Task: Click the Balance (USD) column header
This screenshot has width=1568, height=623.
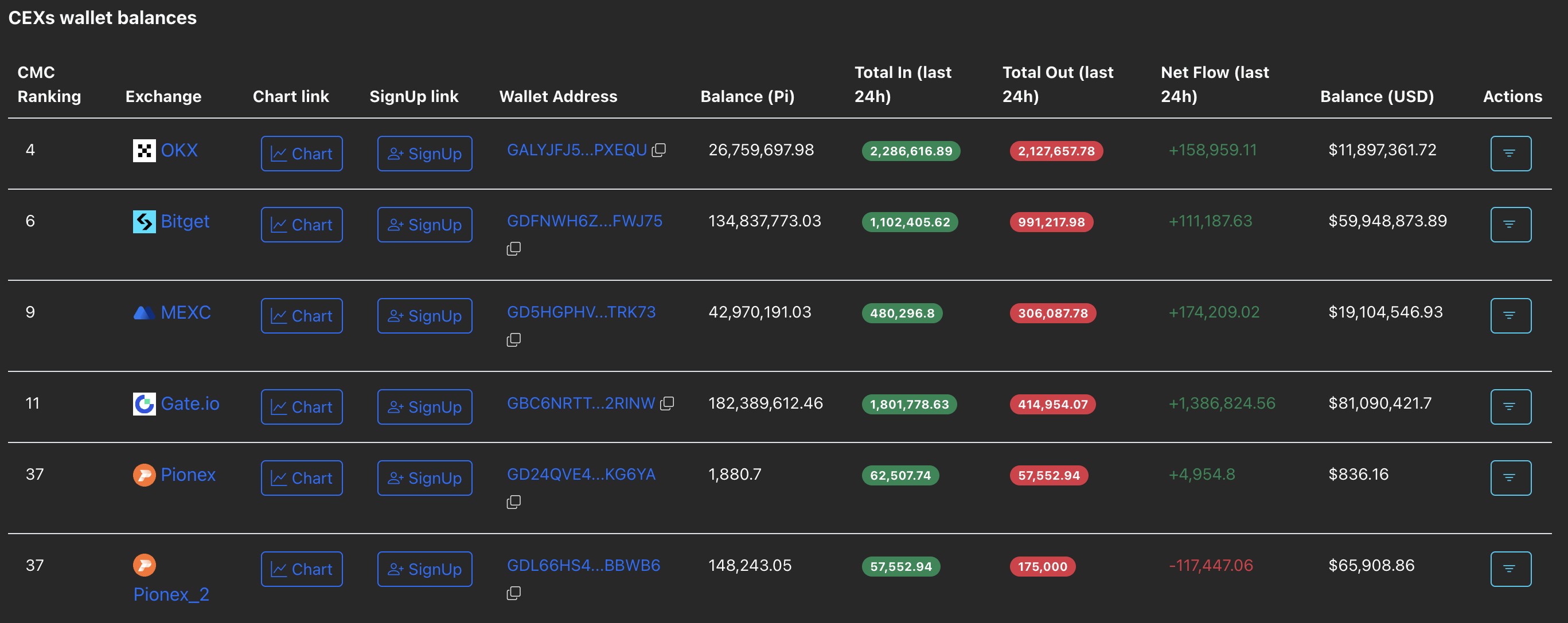Action: coord(1377,97)
